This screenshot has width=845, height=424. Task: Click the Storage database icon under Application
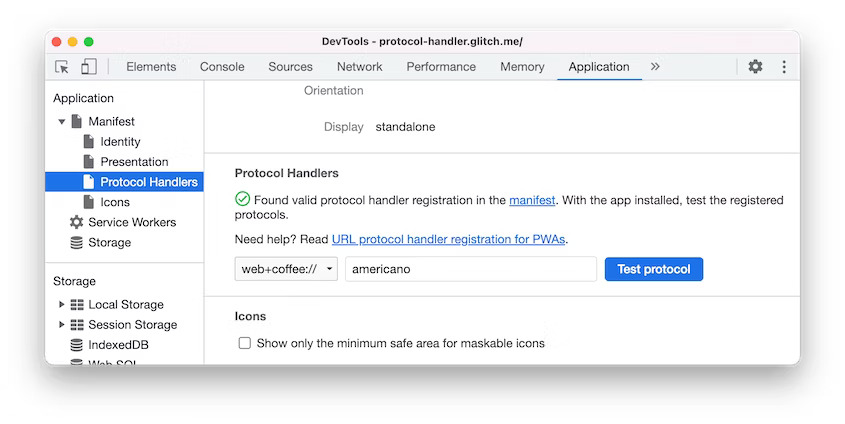click(x=77, y=242)
